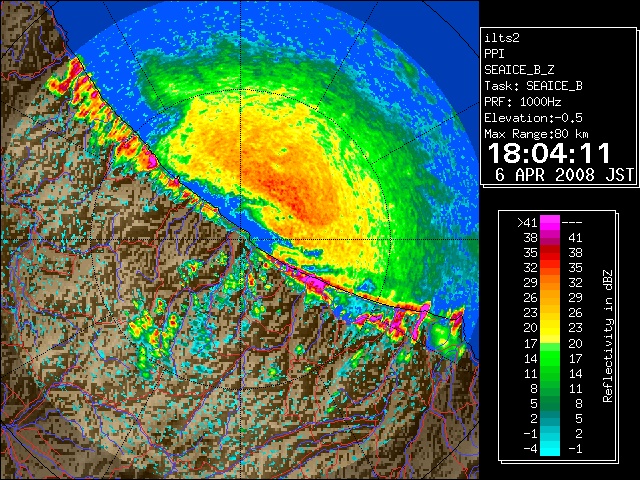This screenshot has width=640, height=480.
Task: Click the 'Reflectivity in dBZ' axis label
Action: (607, 336)
